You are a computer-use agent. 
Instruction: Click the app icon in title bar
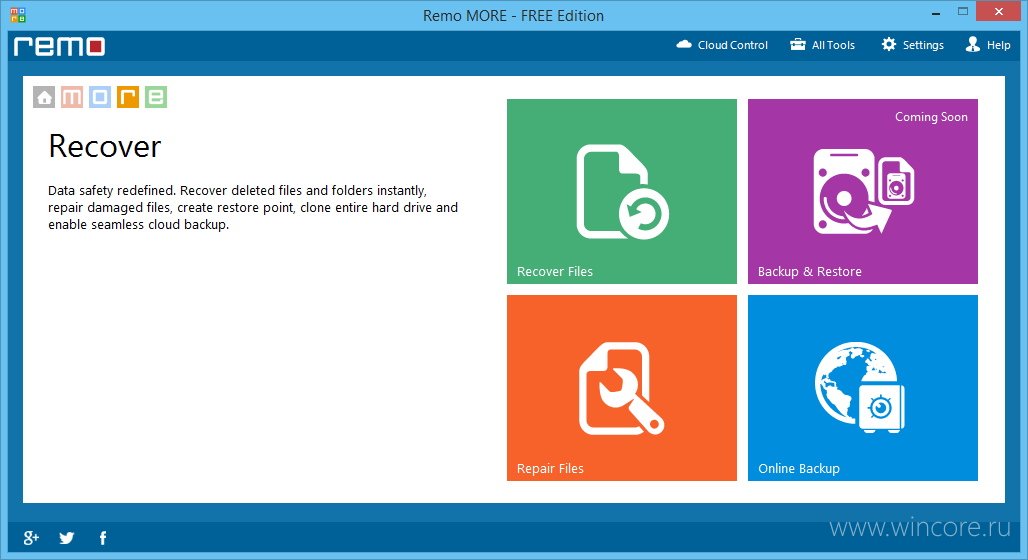tap(18, 14)
